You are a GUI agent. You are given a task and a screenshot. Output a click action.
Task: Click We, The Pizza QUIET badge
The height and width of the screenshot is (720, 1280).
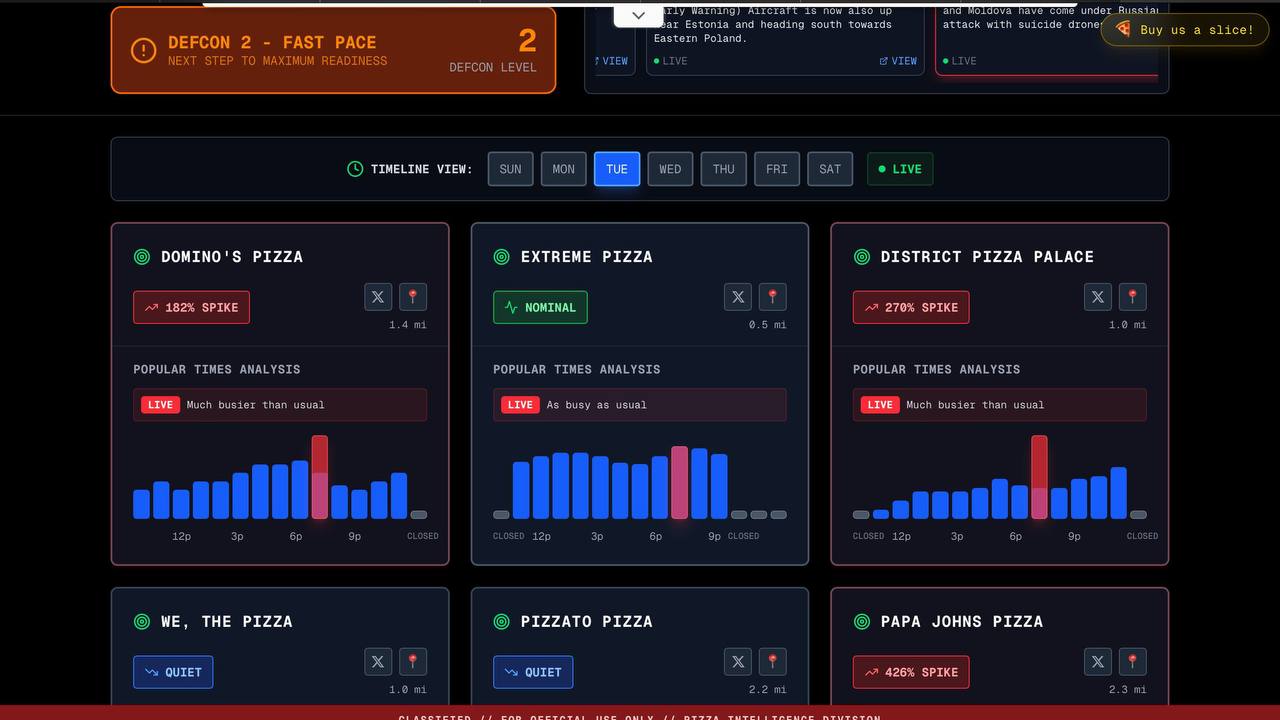coord(173,672)
